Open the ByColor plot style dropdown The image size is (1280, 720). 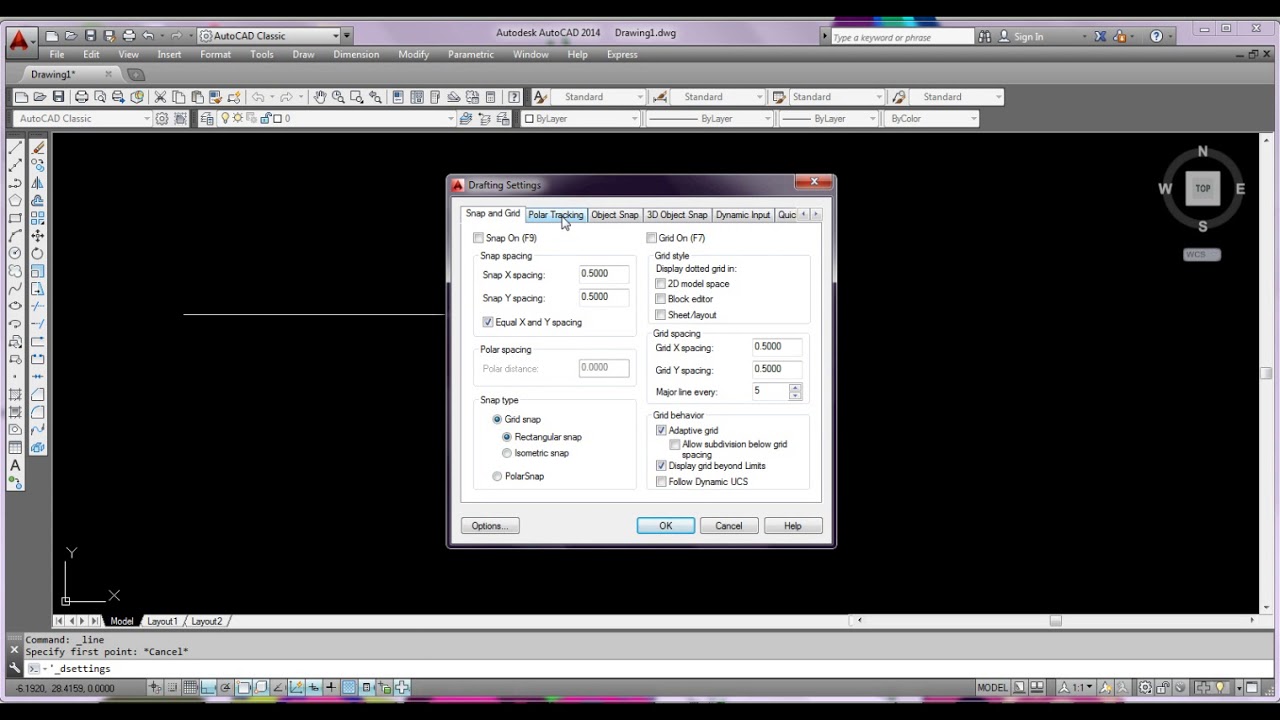tap(931, 118)
